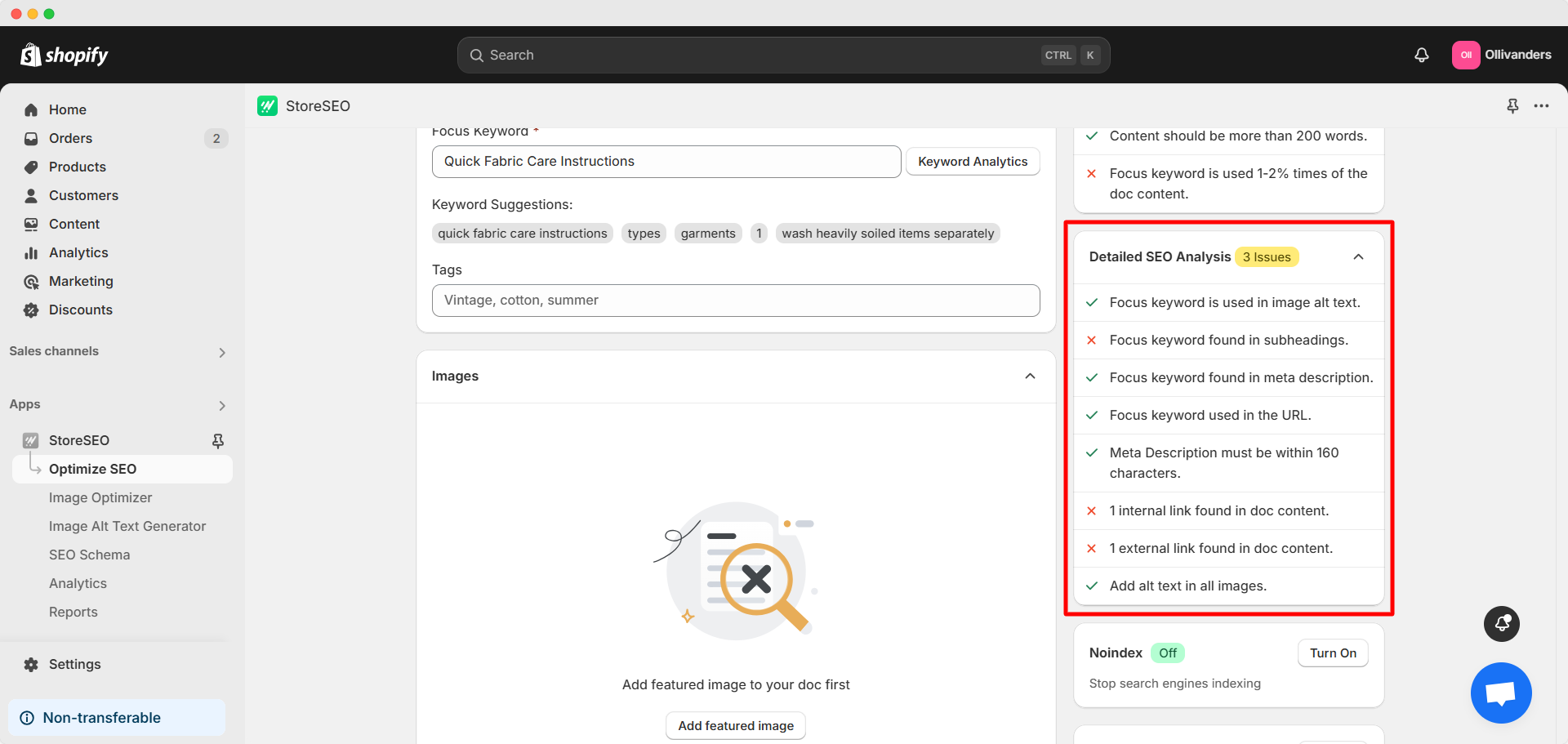The height and width of the screenshot is (744, 1568).
Task: Open the three-dot more actions menu
Action: (1541, 106)
